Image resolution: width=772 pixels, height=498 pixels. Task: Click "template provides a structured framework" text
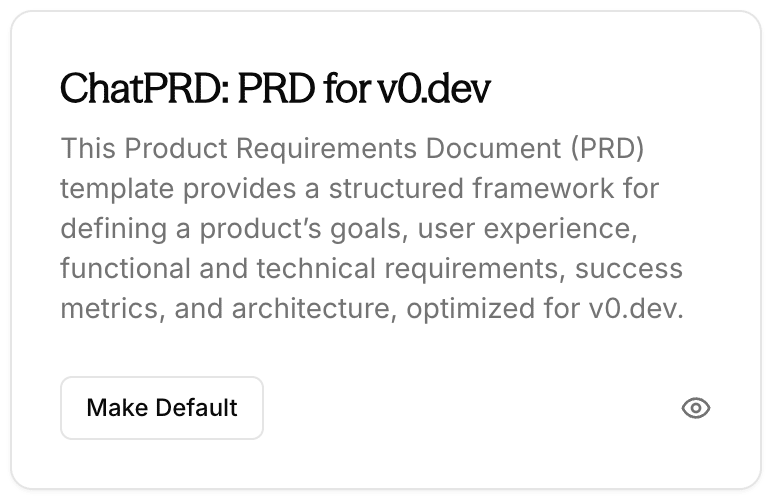tap(336, 189)
